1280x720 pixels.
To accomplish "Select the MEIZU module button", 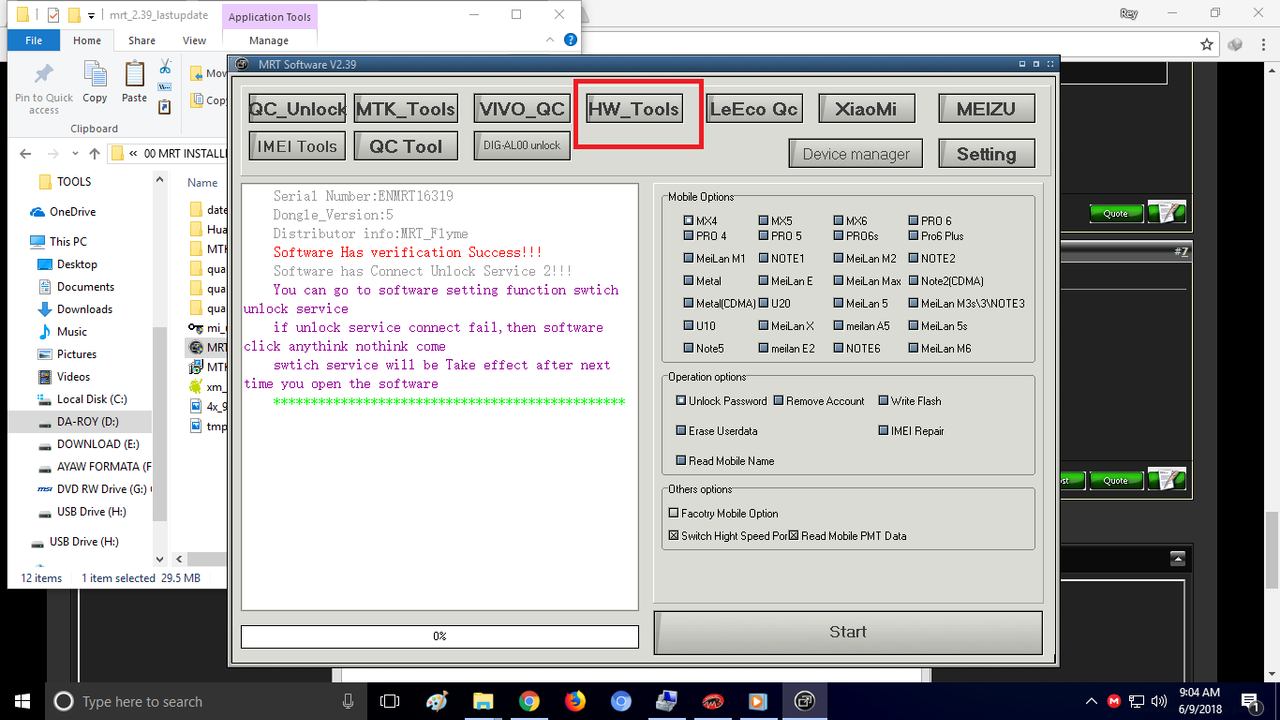I will click(986, 109).
